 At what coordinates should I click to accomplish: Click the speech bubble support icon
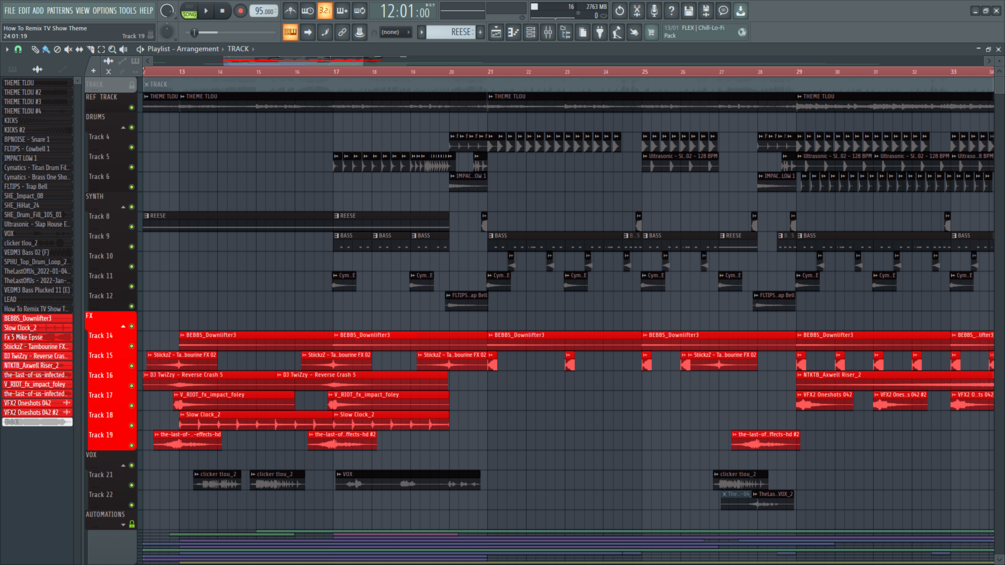click(x=723, y=11)
